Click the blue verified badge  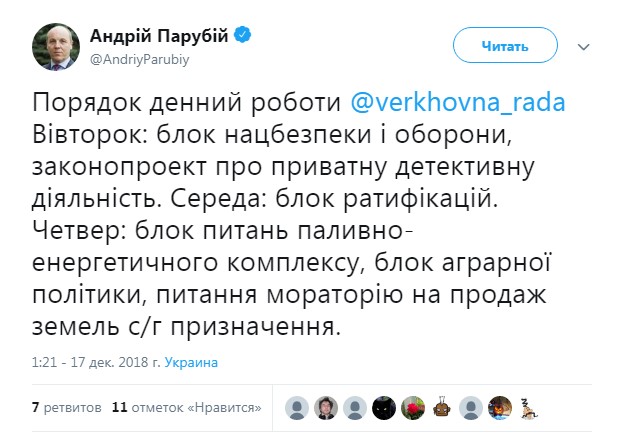[243, 36]
